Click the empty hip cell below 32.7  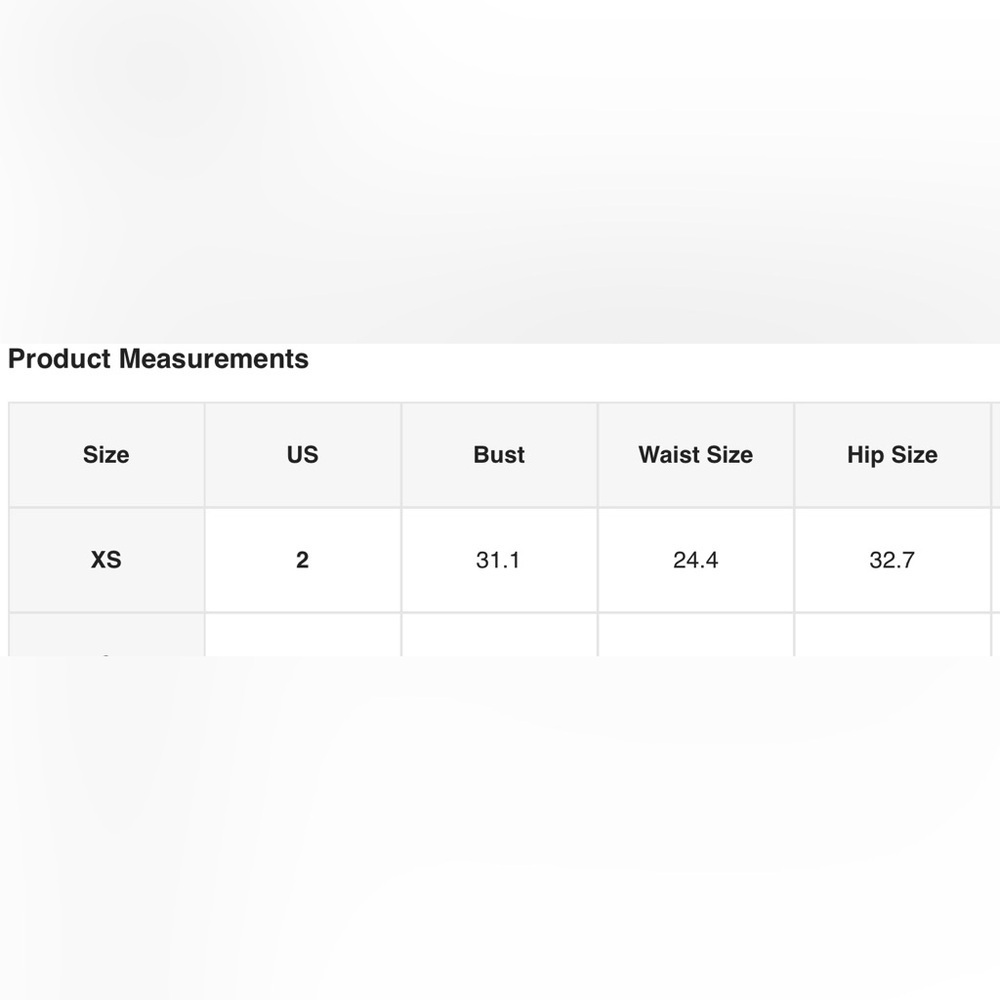tap(892, 635)
